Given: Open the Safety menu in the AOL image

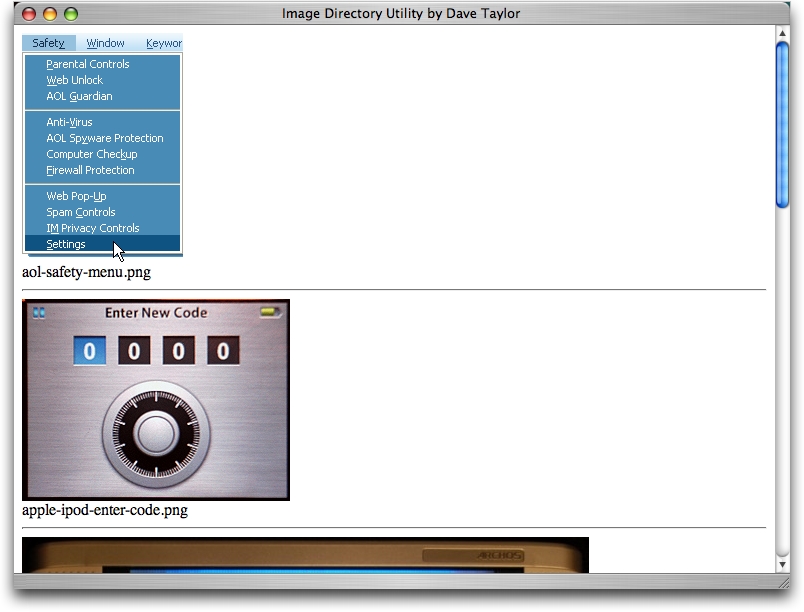Looking at the screenshot, I should point(48,43).
